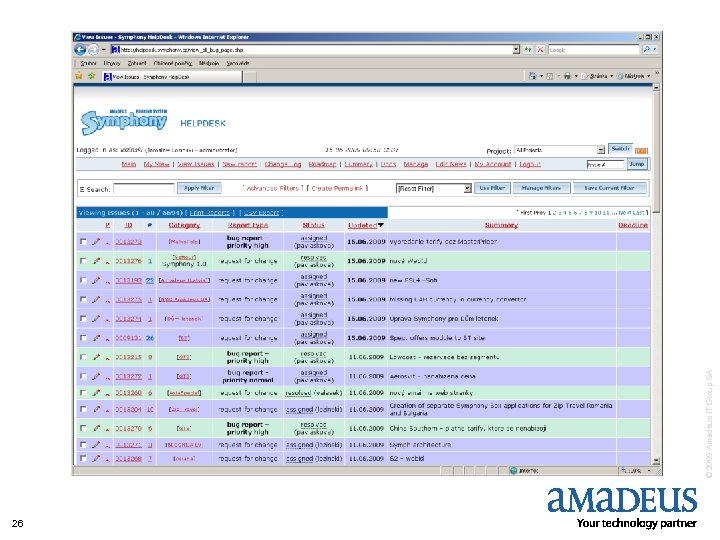The width and height of the screenshot is (720, 540).
Task: Click the Roadmap navigation link
Action: coord(322,164)
